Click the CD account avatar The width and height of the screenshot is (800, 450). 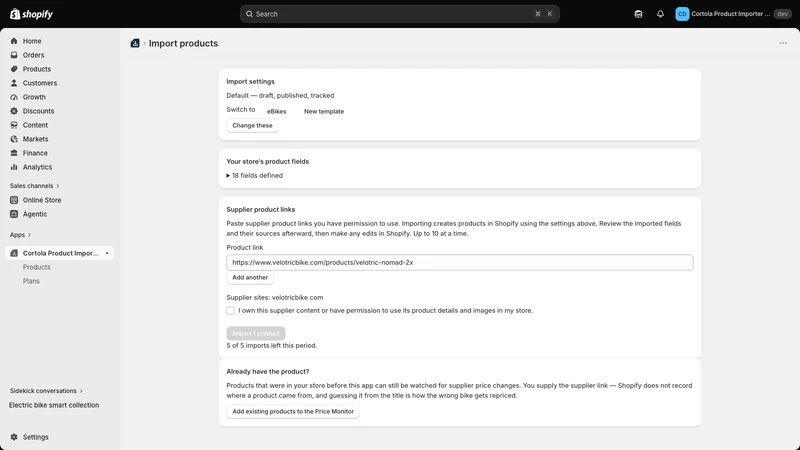(682, 14)
